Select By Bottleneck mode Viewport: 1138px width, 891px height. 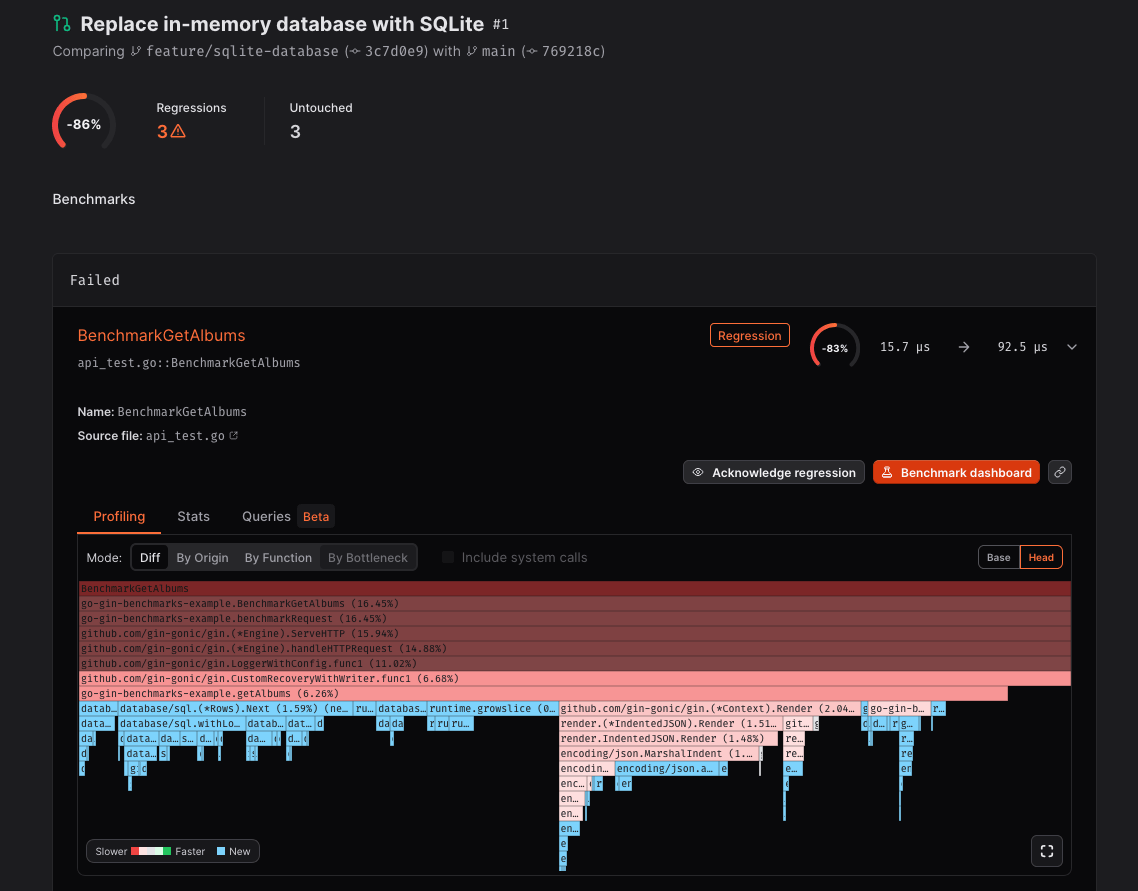pyautogui.click(x=368, y=557)
